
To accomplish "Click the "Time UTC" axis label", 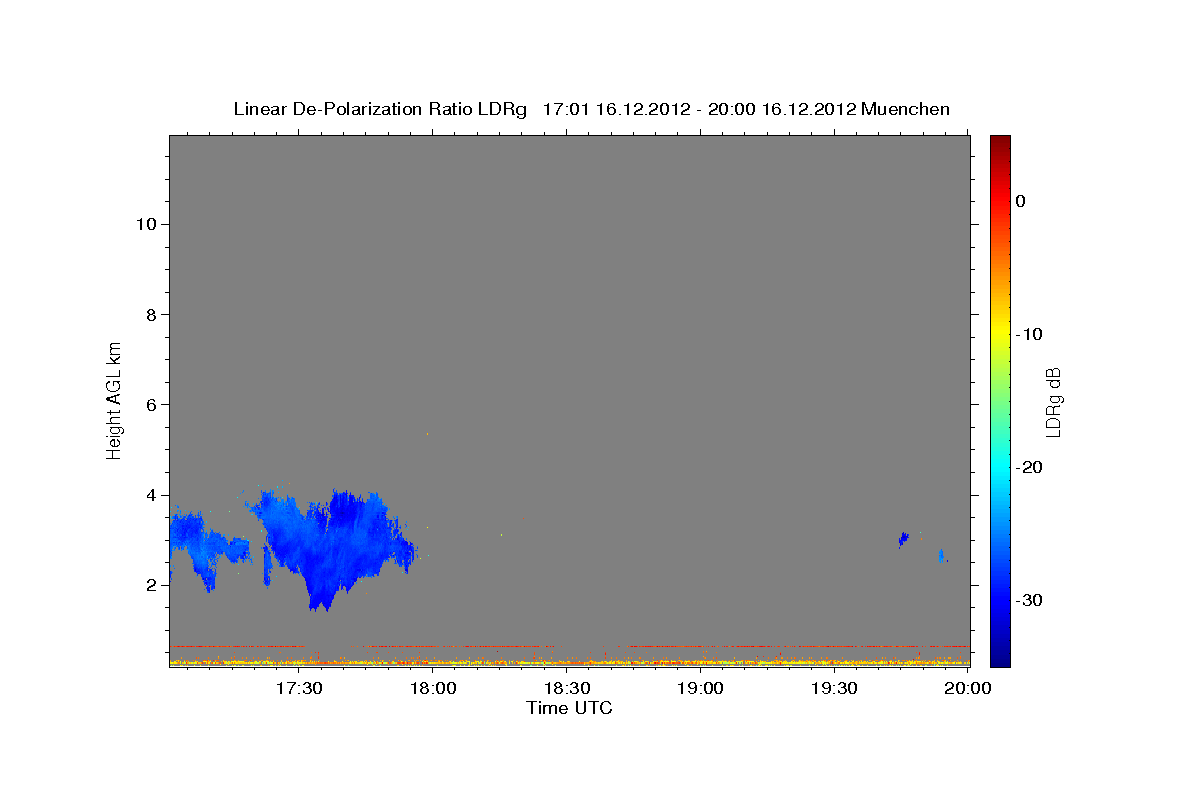I will pos(569,708).
